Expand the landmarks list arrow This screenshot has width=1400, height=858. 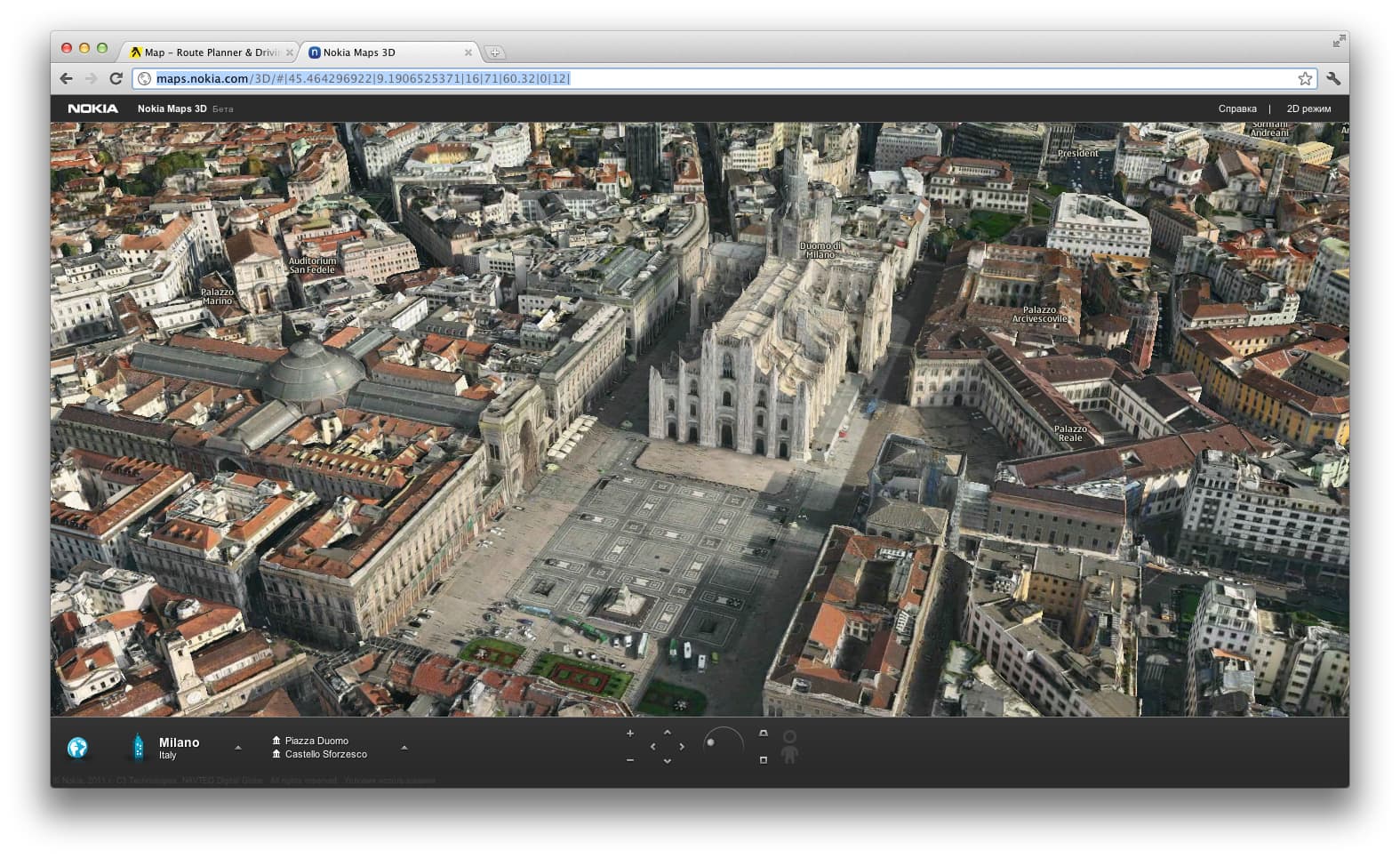tap(404, 748)
